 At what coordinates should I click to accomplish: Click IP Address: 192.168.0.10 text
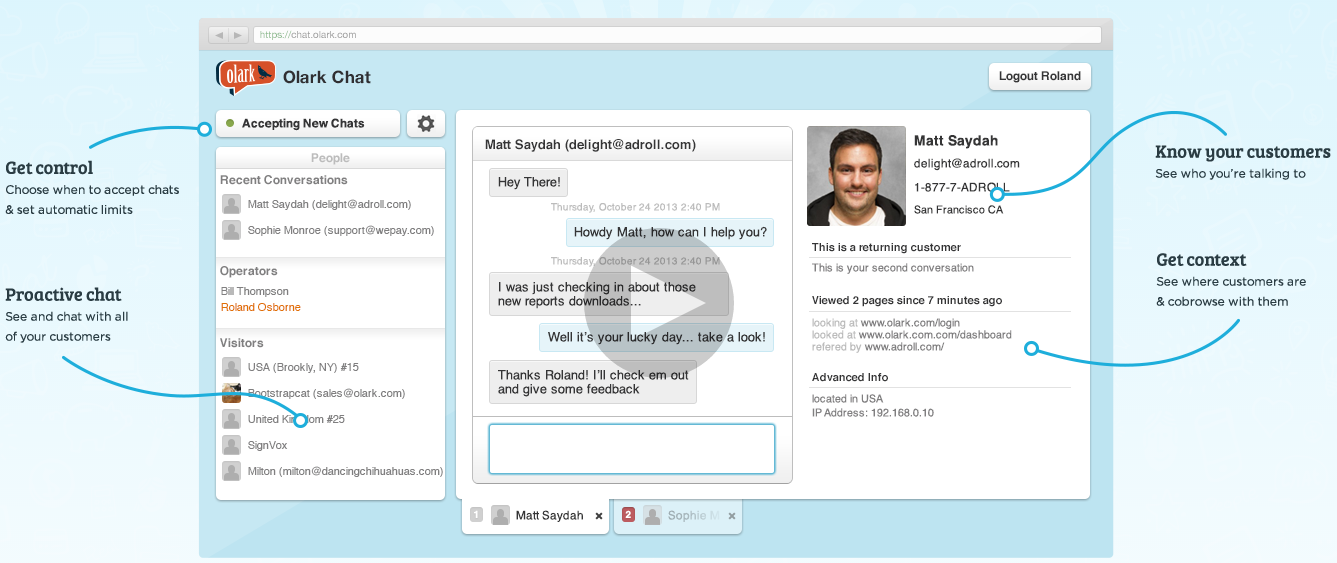click(x=872, y=413)
